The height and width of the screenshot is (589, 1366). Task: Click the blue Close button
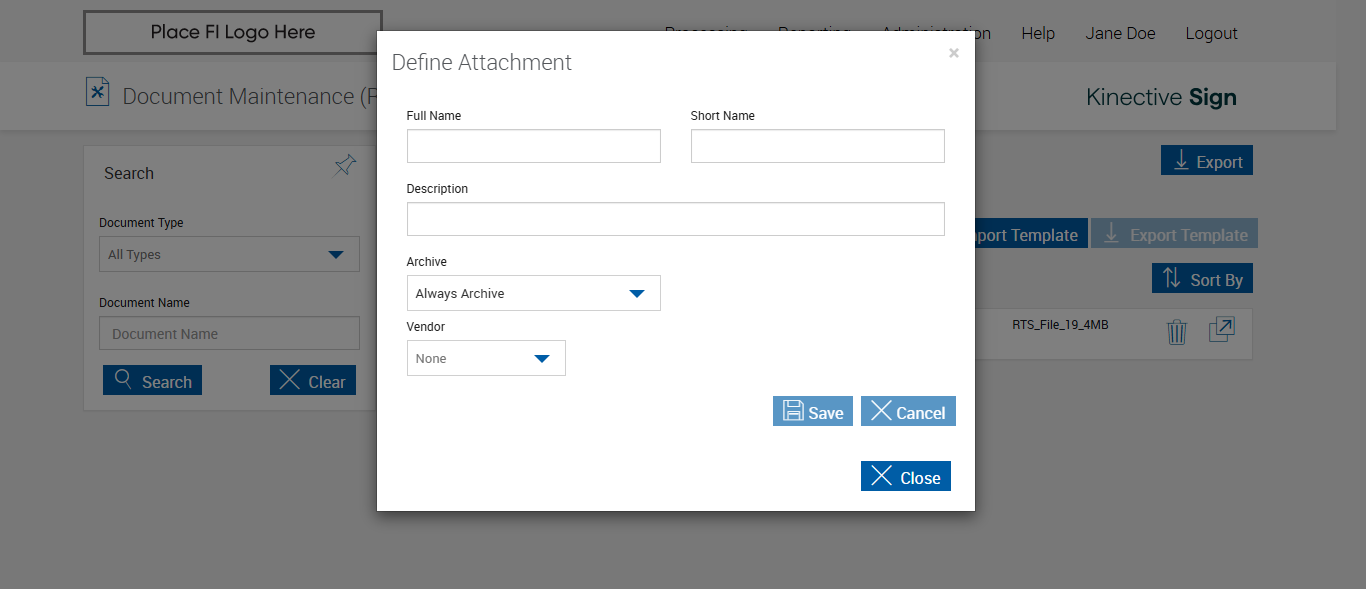pos(905,477)
